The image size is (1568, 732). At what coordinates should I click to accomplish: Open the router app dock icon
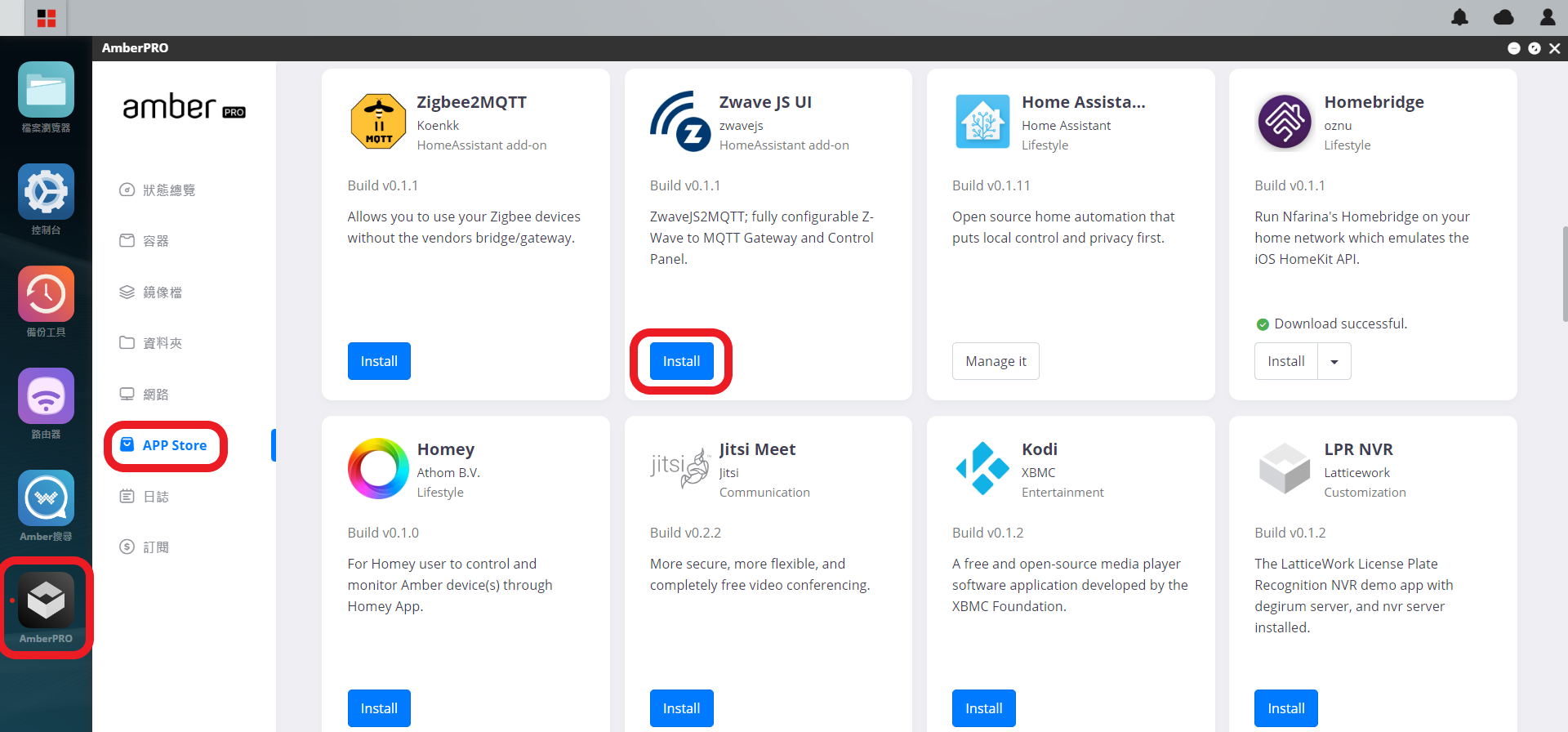click(x=46, y=396)
